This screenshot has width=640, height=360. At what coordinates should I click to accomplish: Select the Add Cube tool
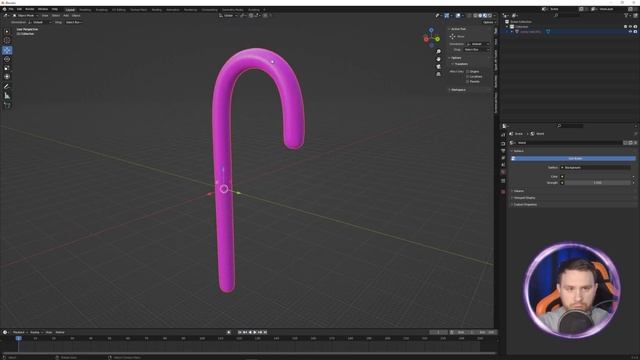[x=7, y=105]
